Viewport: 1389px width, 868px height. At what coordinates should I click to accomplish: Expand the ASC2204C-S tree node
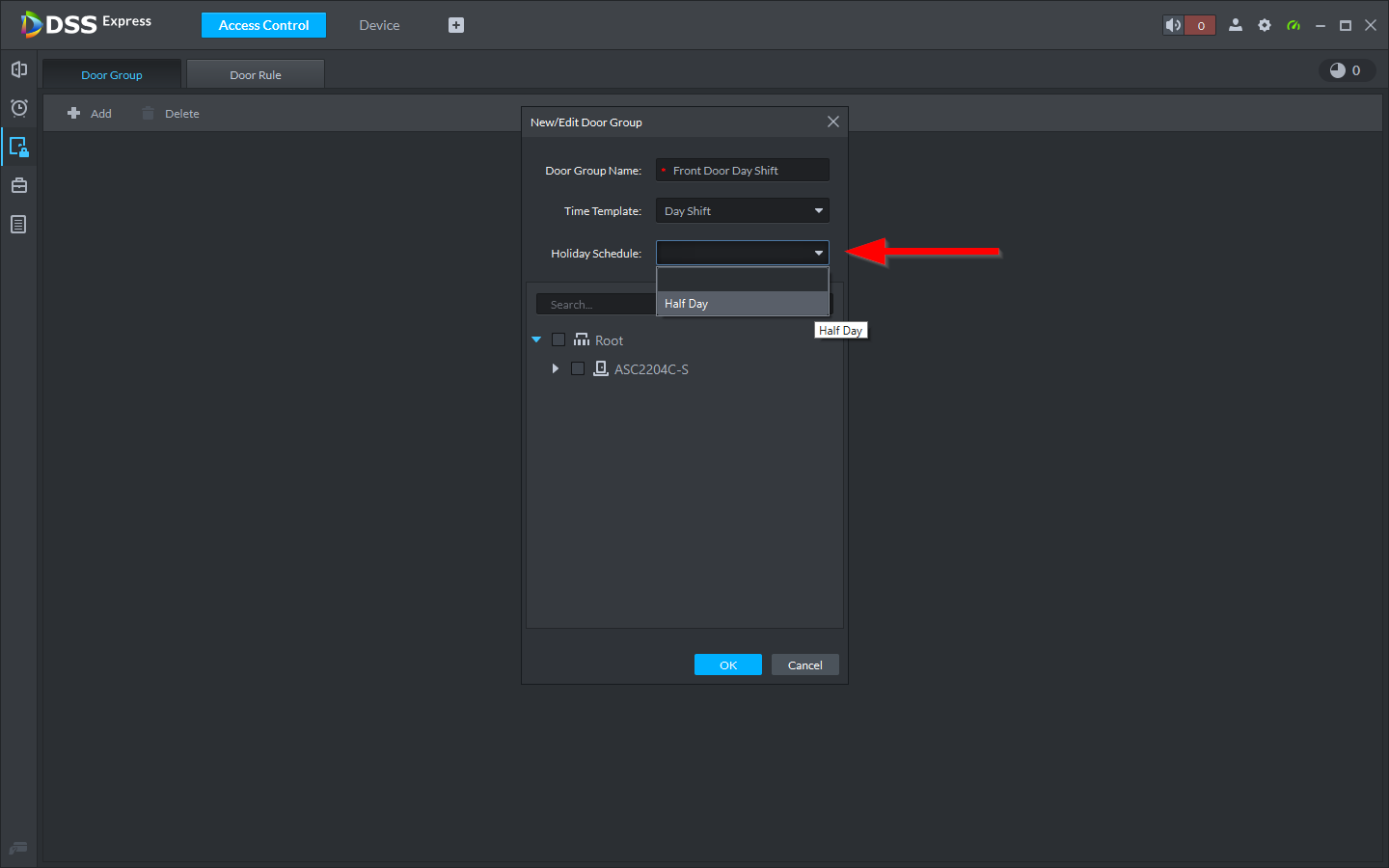(556, 368)
